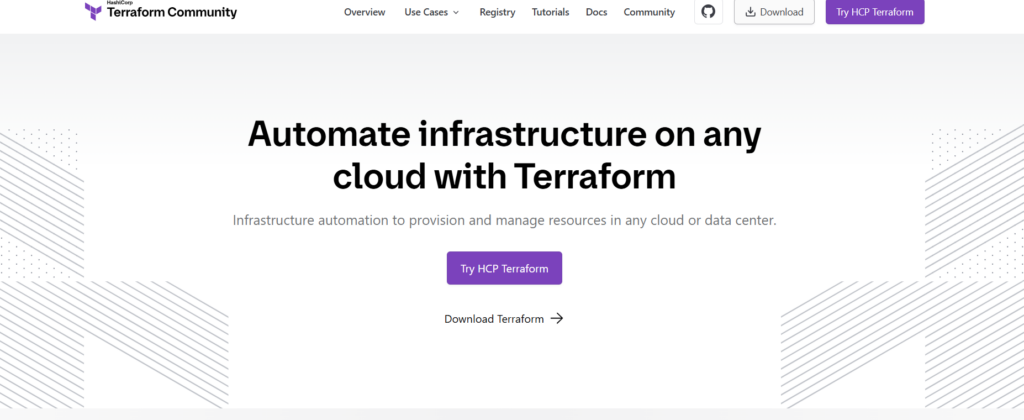Click the Download button in header

pos(774,12)
